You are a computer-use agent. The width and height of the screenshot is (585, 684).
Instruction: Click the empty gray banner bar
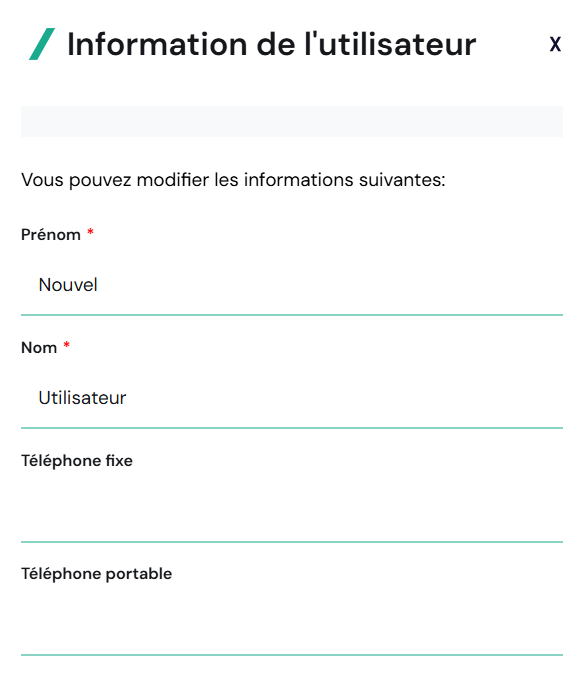pyautogui.click(x=292, y=121)
